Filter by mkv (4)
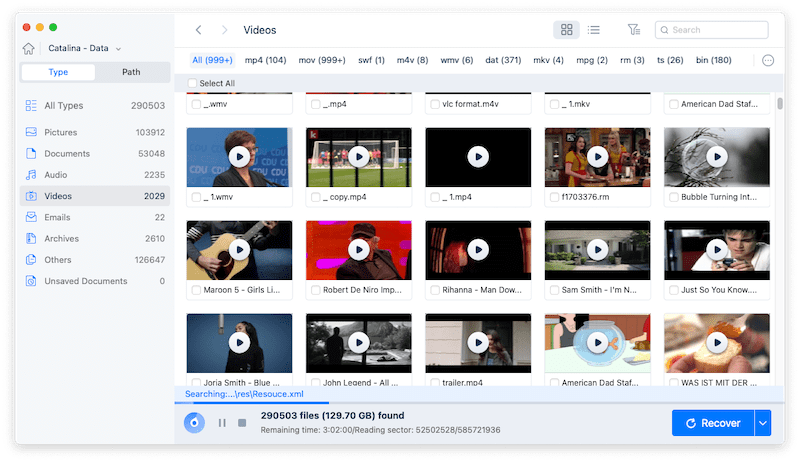Screen dimensions: 800x462 click(x=548, y=60)
